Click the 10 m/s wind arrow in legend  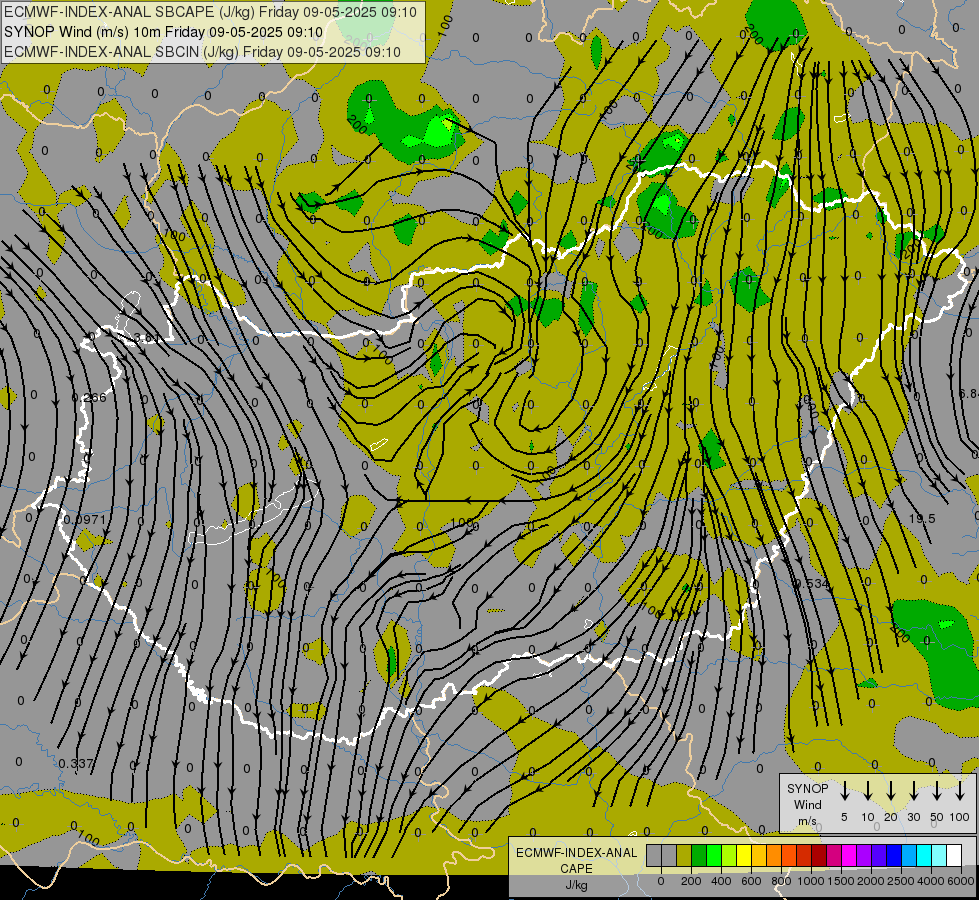868,791
